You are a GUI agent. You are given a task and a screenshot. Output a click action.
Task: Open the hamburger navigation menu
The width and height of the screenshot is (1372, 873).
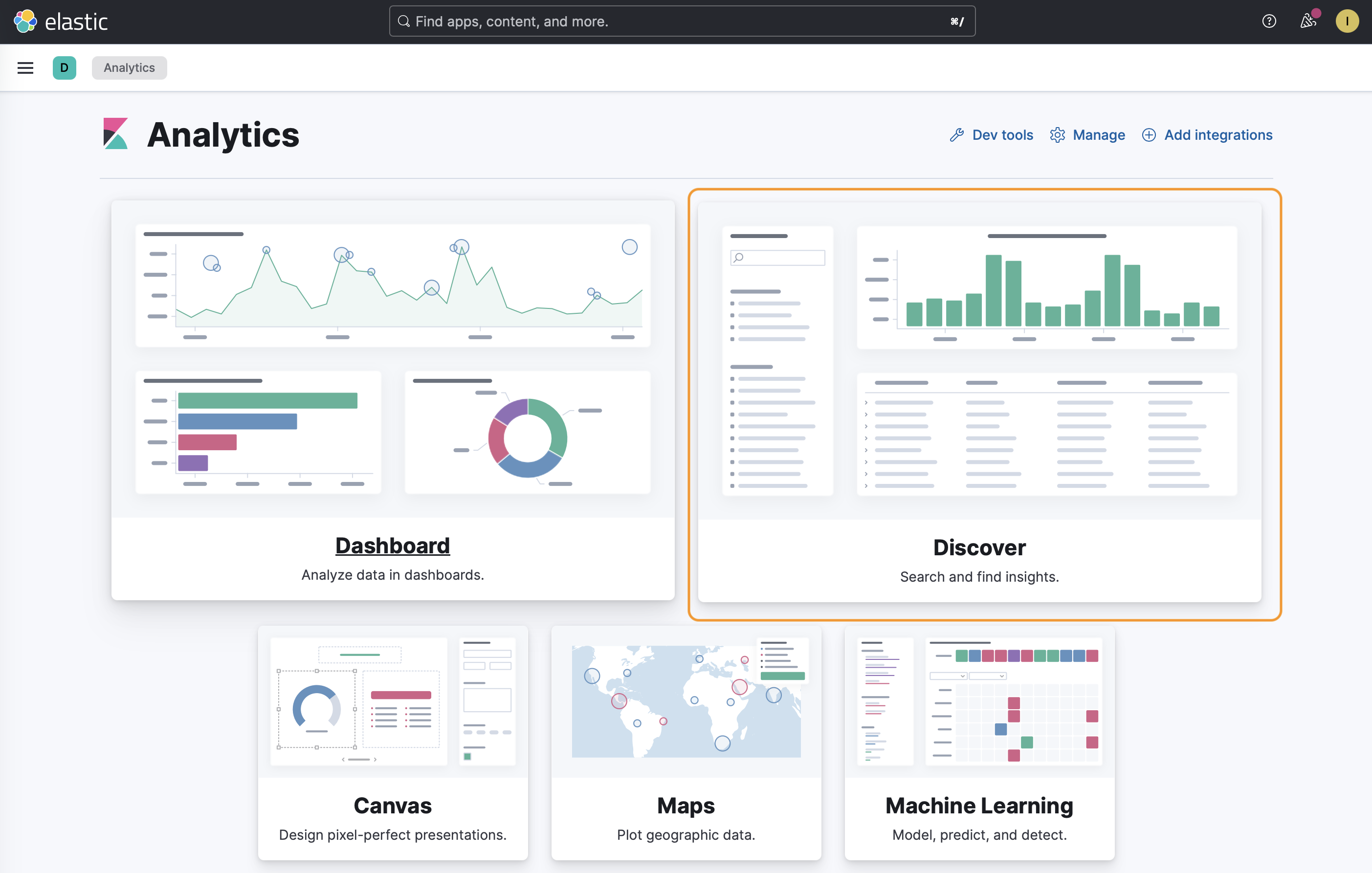(x=25, y=68)
